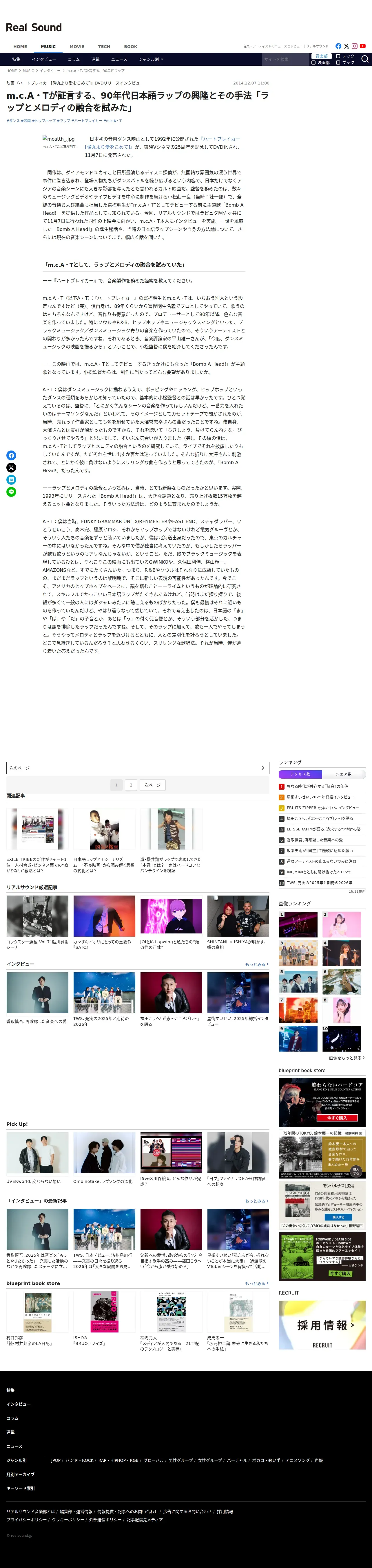
Task: Open the Real Sound Facebook page icon in header
Action: (338, 46)
